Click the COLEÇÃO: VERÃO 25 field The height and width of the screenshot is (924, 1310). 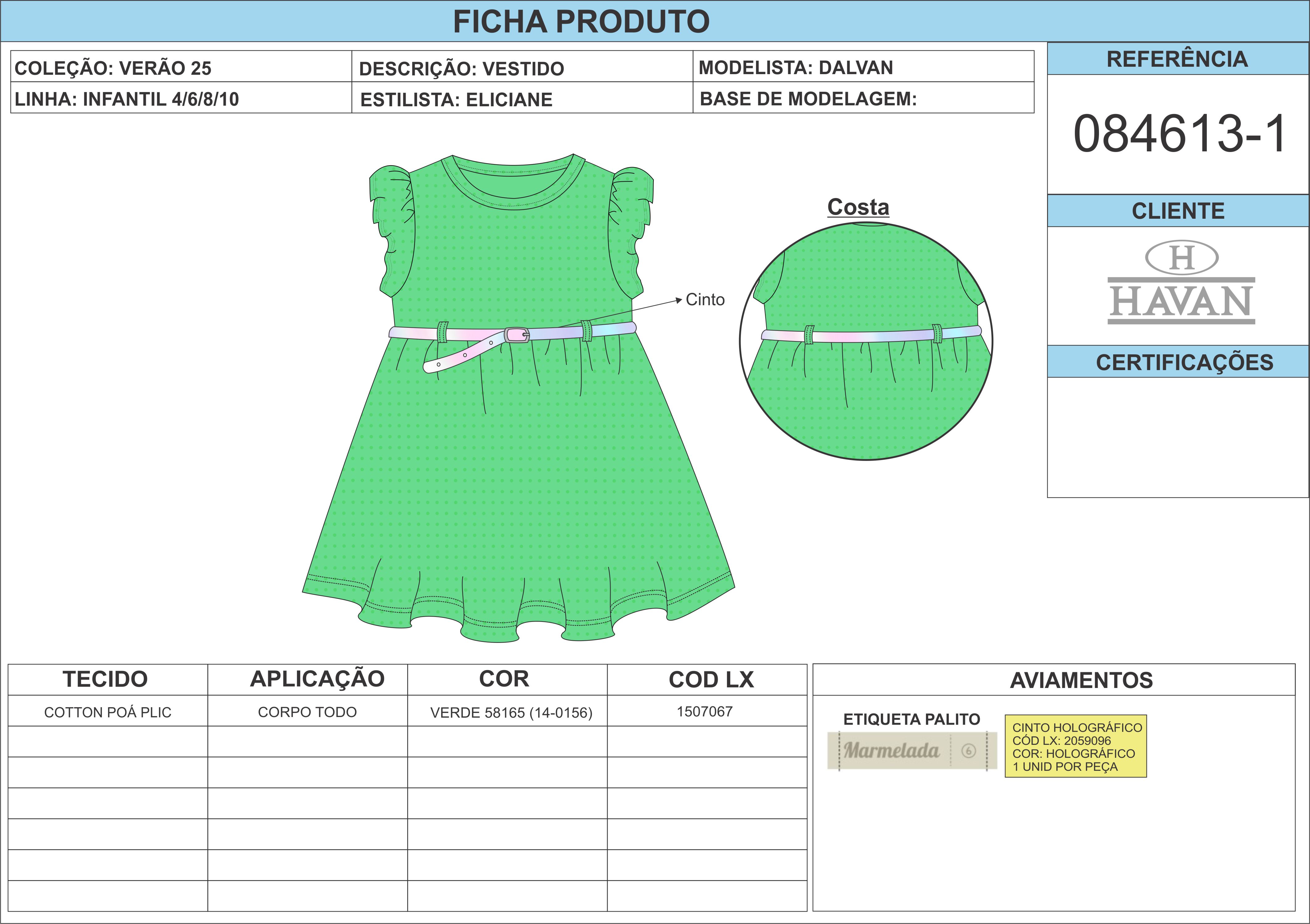(x=113, y=68)
